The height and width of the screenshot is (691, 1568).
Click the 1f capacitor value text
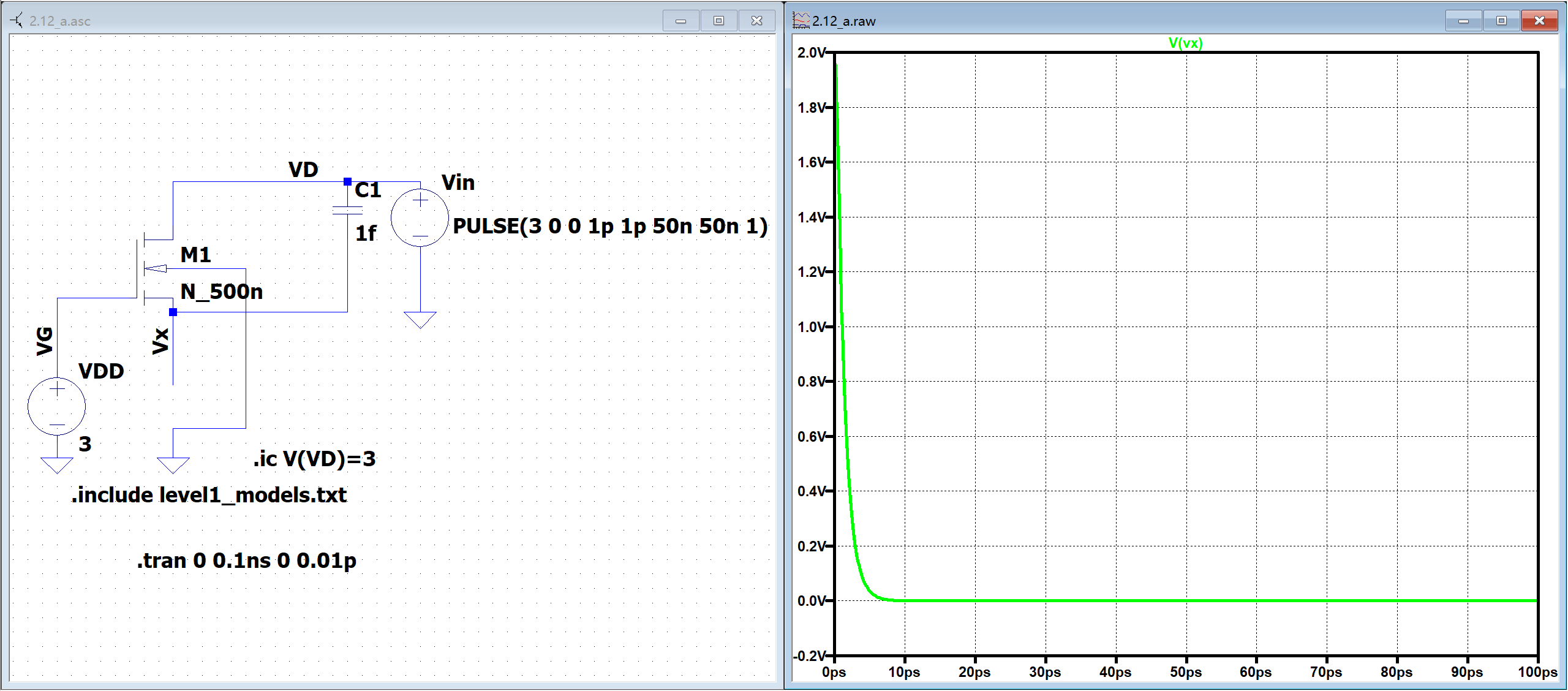pyautogui.click(x=366, y=233)
